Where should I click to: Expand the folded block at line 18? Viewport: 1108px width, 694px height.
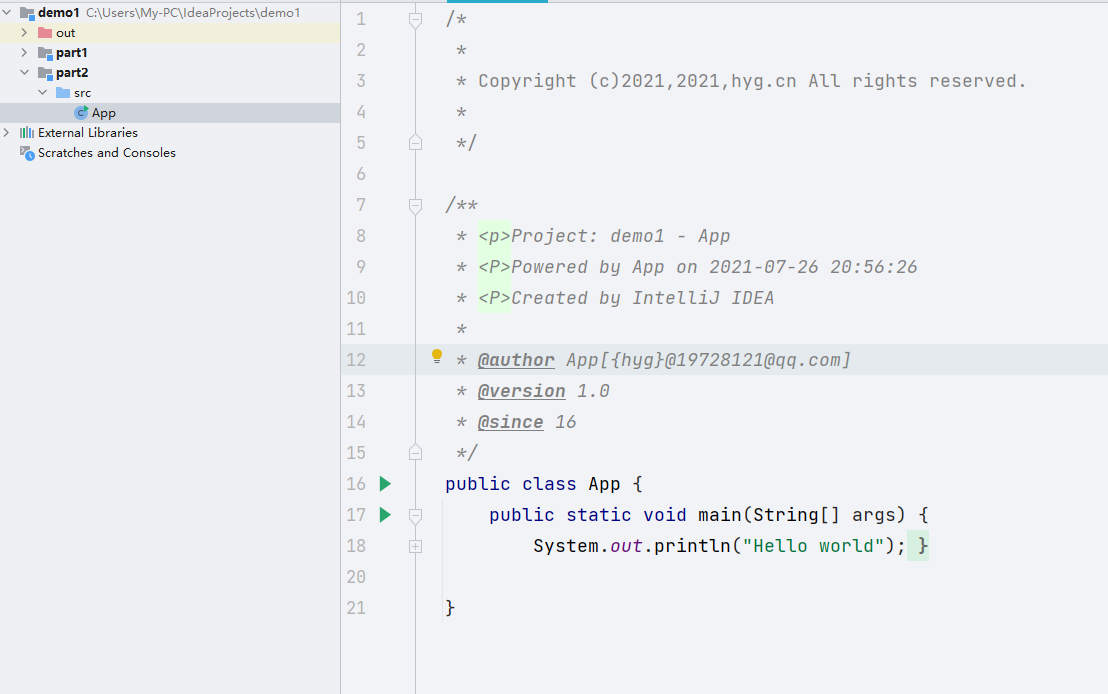(x=416, y=546)
